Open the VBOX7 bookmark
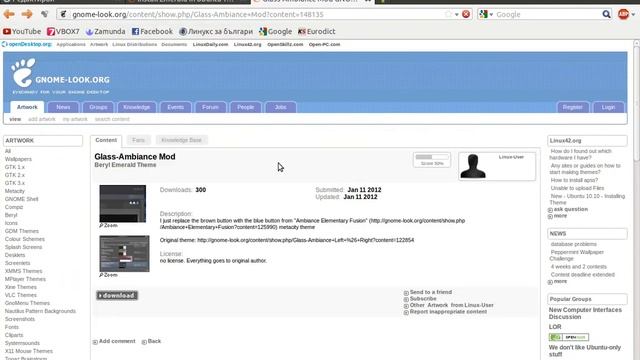The width and height of the screenshot is (640, 360). tap(63, 31)
